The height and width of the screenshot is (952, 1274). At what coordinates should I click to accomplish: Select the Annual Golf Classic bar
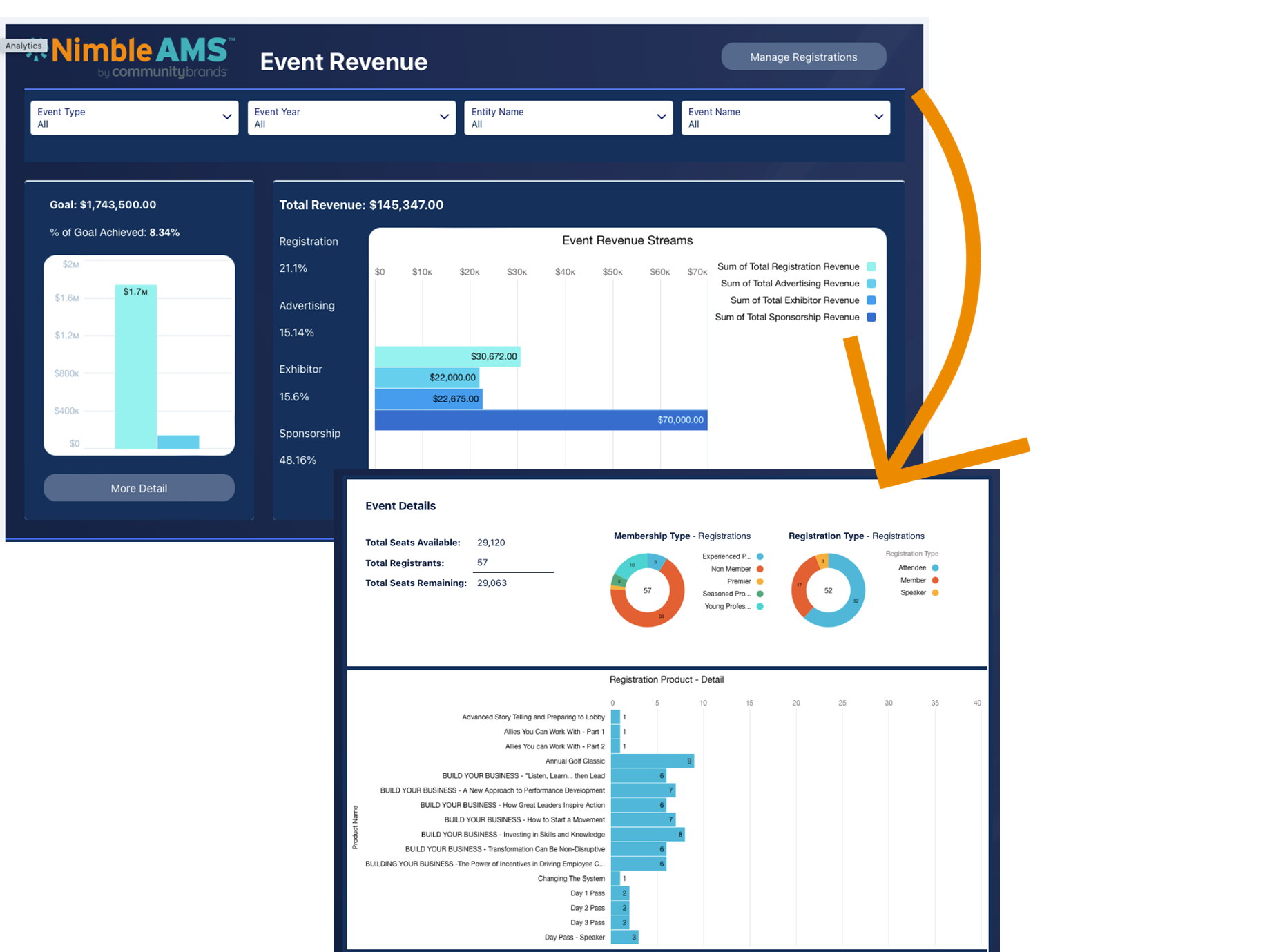click(x=652, y=761)
